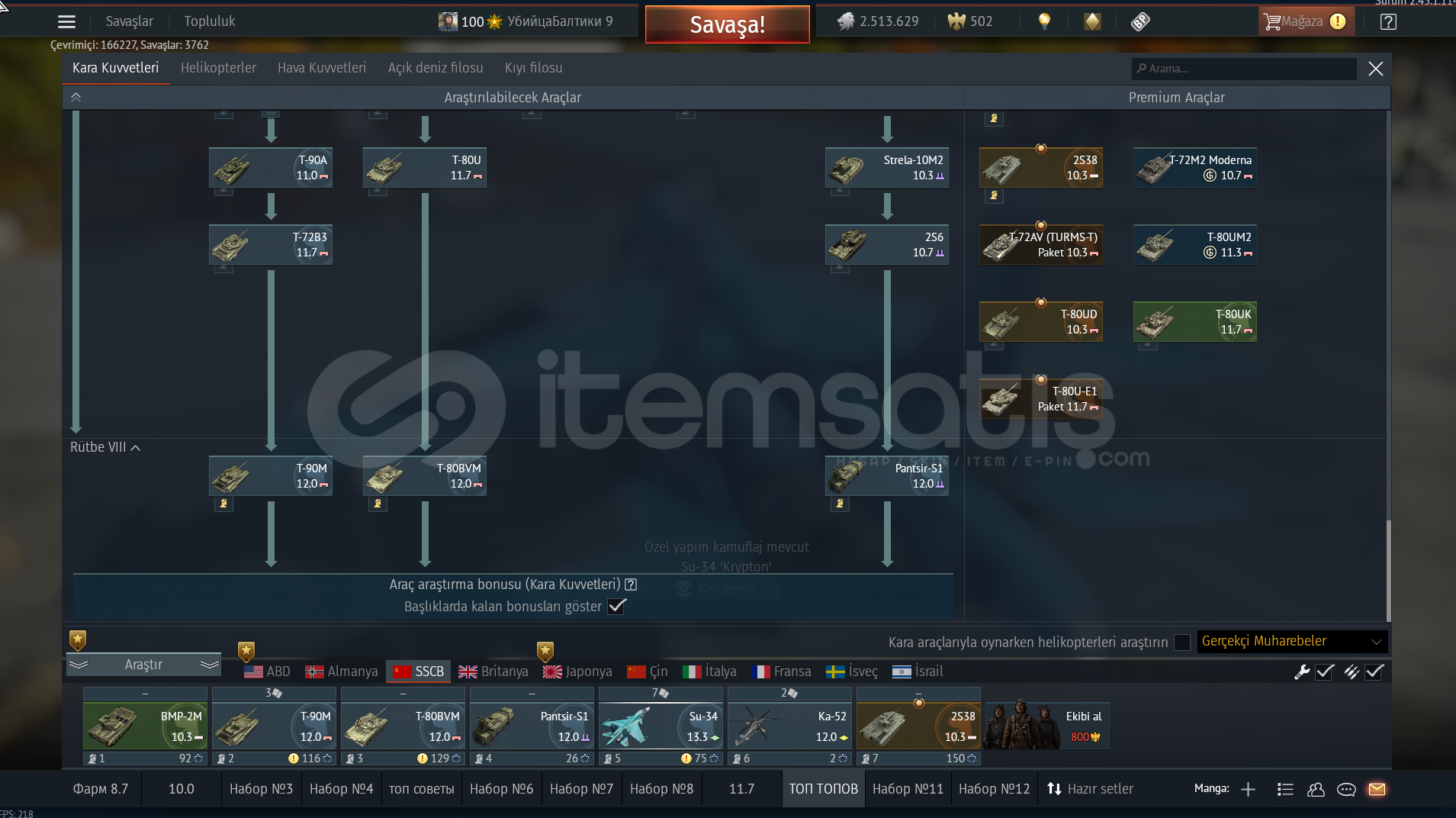Screen dimensions: 1456x818
Task: Select the T-80UK vehicle card
Action: point(1195,321)
